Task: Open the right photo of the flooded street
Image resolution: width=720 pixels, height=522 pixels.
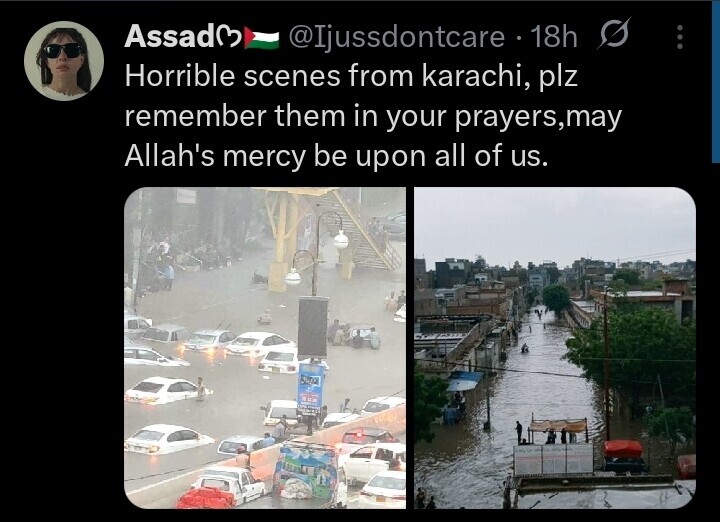Action: click(x=555, y=348)
